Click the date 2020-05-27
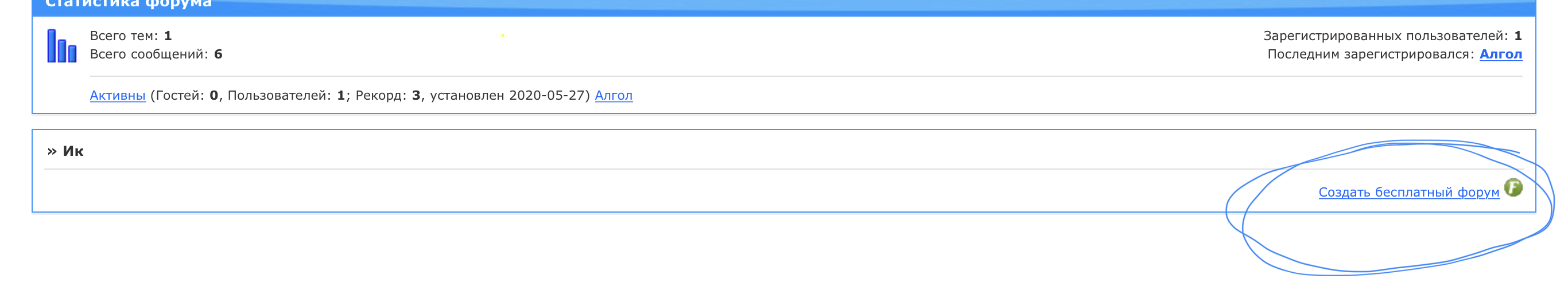Screen dimensions: 1568x298 tap(546, 96)
